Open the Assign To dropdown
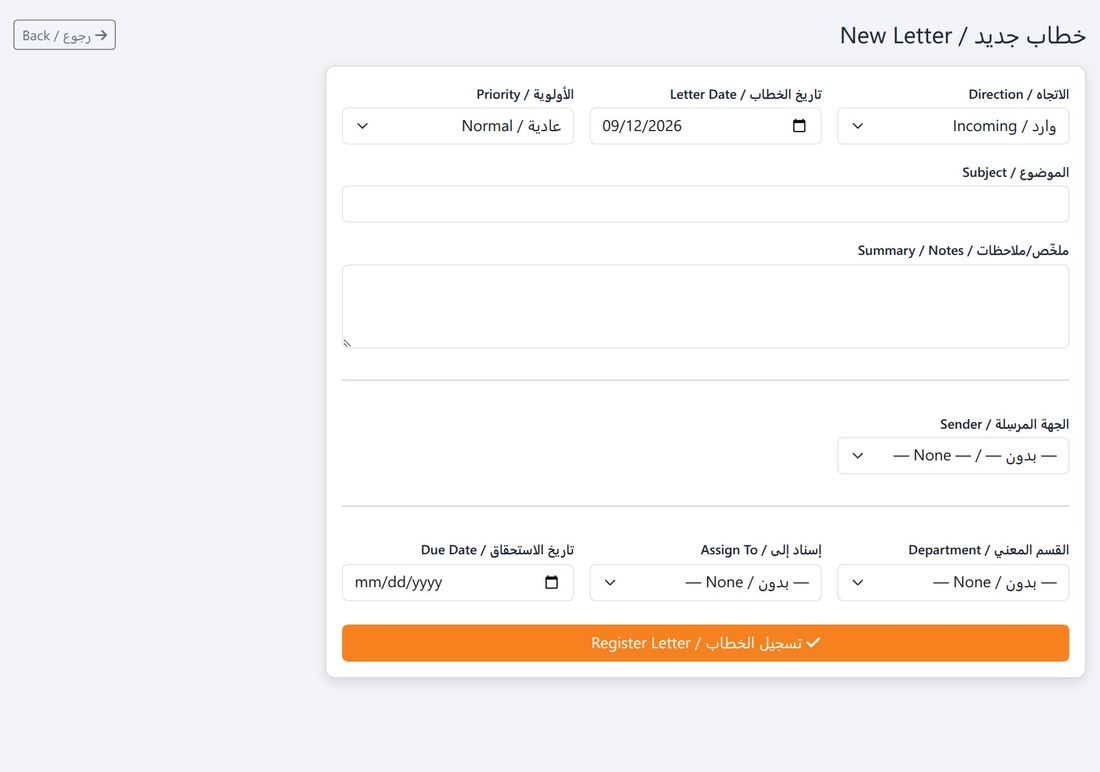Screen dimensions: 1100x772 point(705,583)
